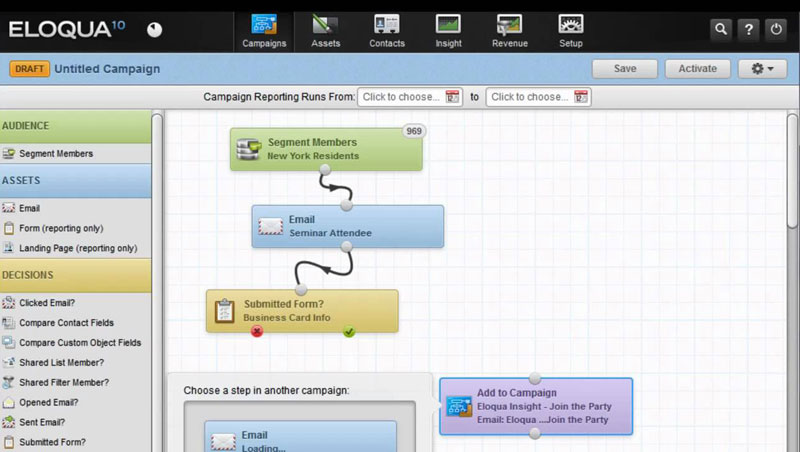Image resolution: width=800 pixels, height=452 pixels.
Task: Select Clicked Email? decision
Action: click(x=76, y=303)
